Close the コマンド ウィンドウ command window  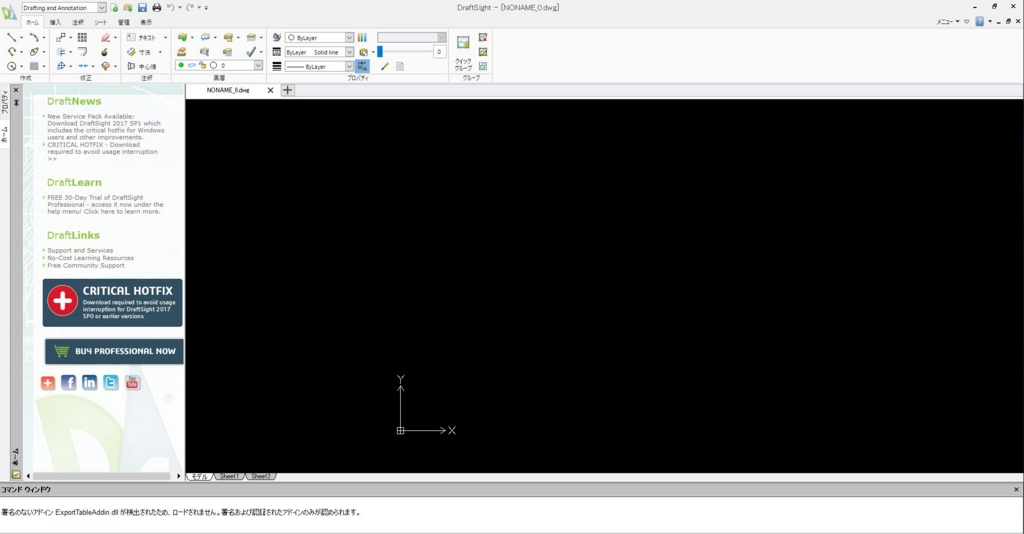(x=1016, y=489)
